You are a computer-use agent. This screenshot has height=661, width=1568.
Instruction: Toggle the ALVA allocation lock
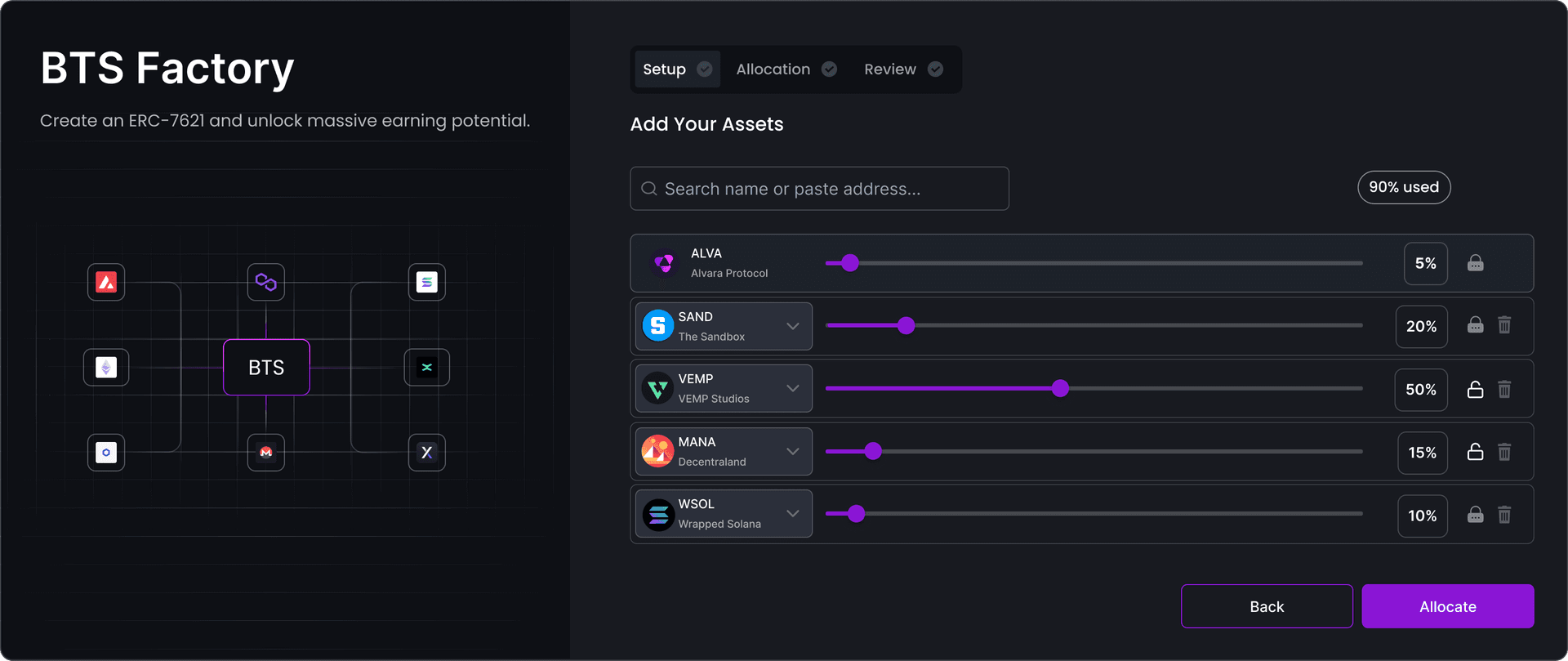point(1475,263)
